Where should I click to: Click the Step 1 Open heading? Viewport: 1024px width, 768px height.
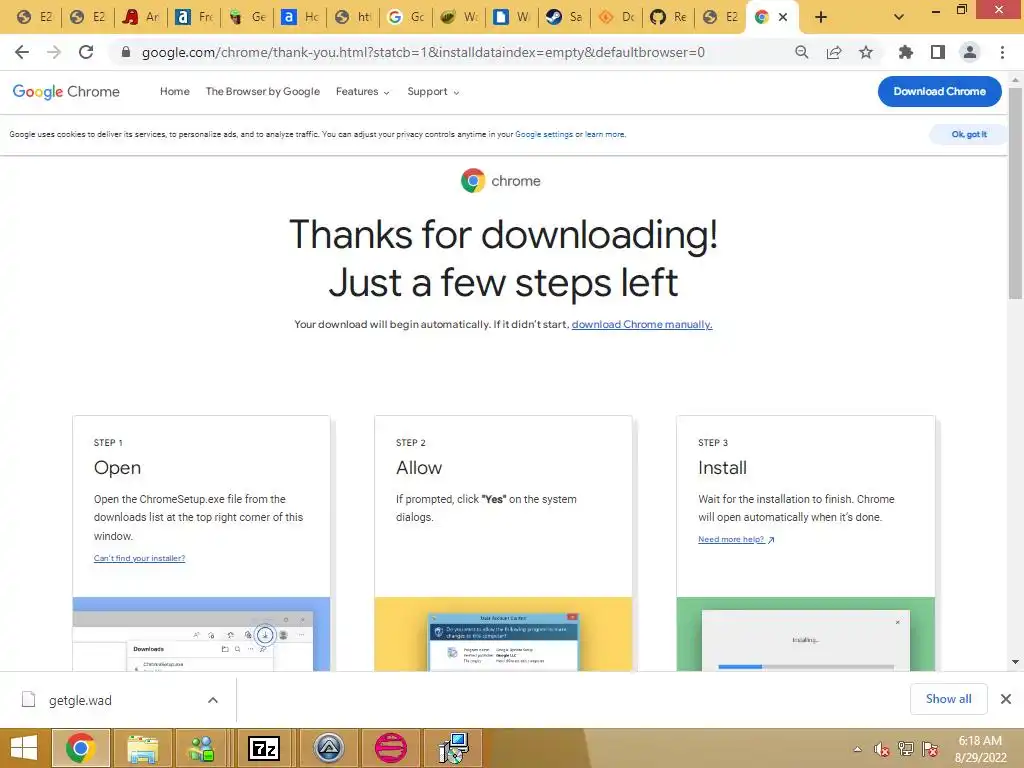(118, 468)
